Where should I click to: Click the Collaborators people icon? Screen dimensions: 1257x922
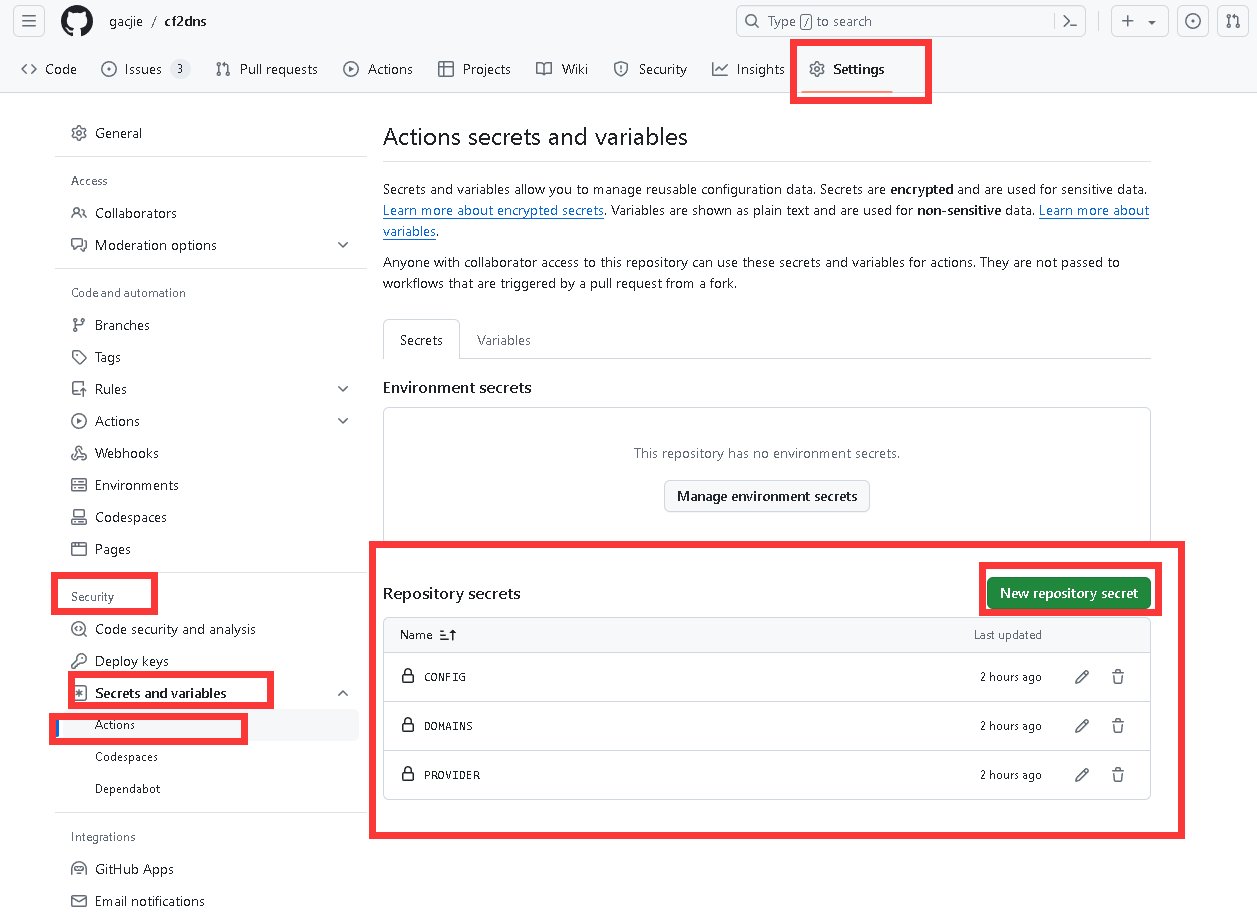pos(79,213)
